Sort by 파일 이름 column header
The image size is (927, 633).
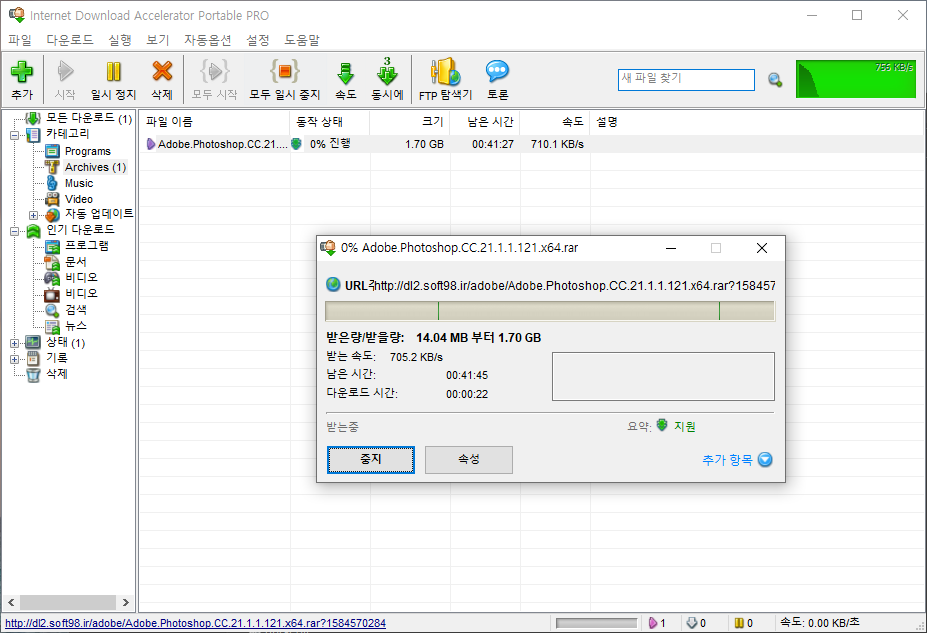(215, 122)
